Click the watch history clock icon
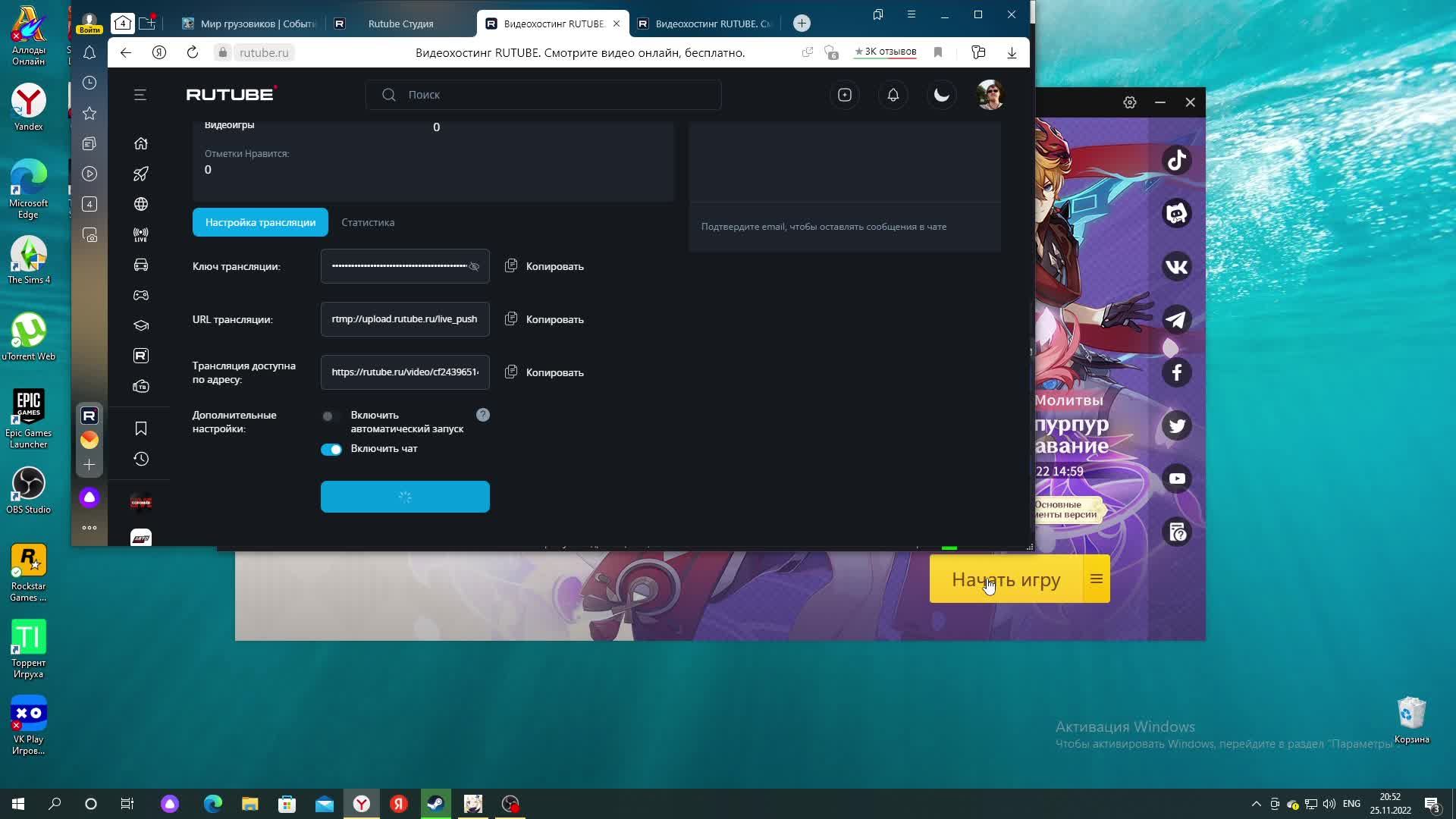The image size is (1456, 819). (141, 459)
